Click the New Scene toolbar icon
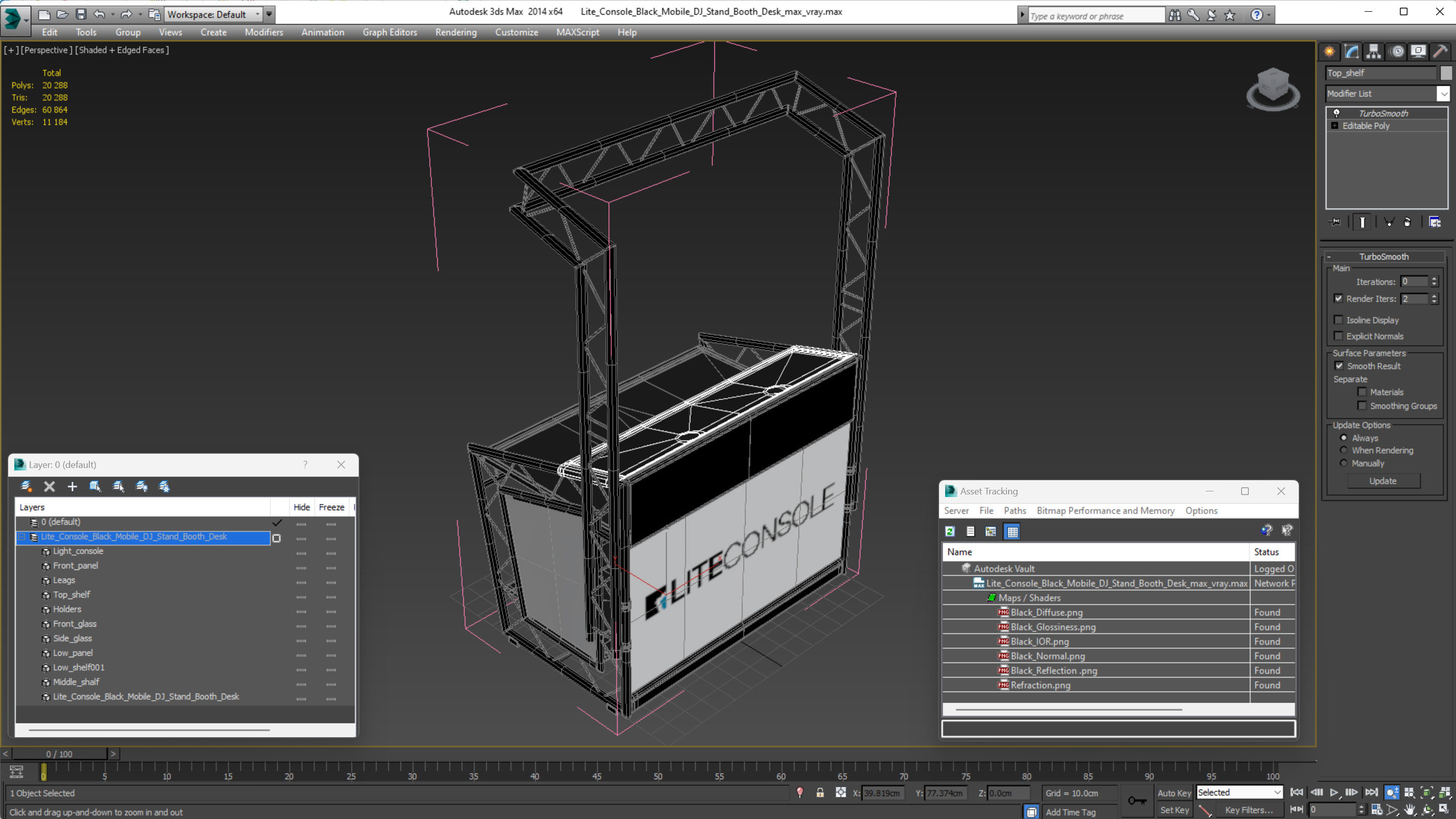The height and width of the screenshot is (819, 1456). 44,14
